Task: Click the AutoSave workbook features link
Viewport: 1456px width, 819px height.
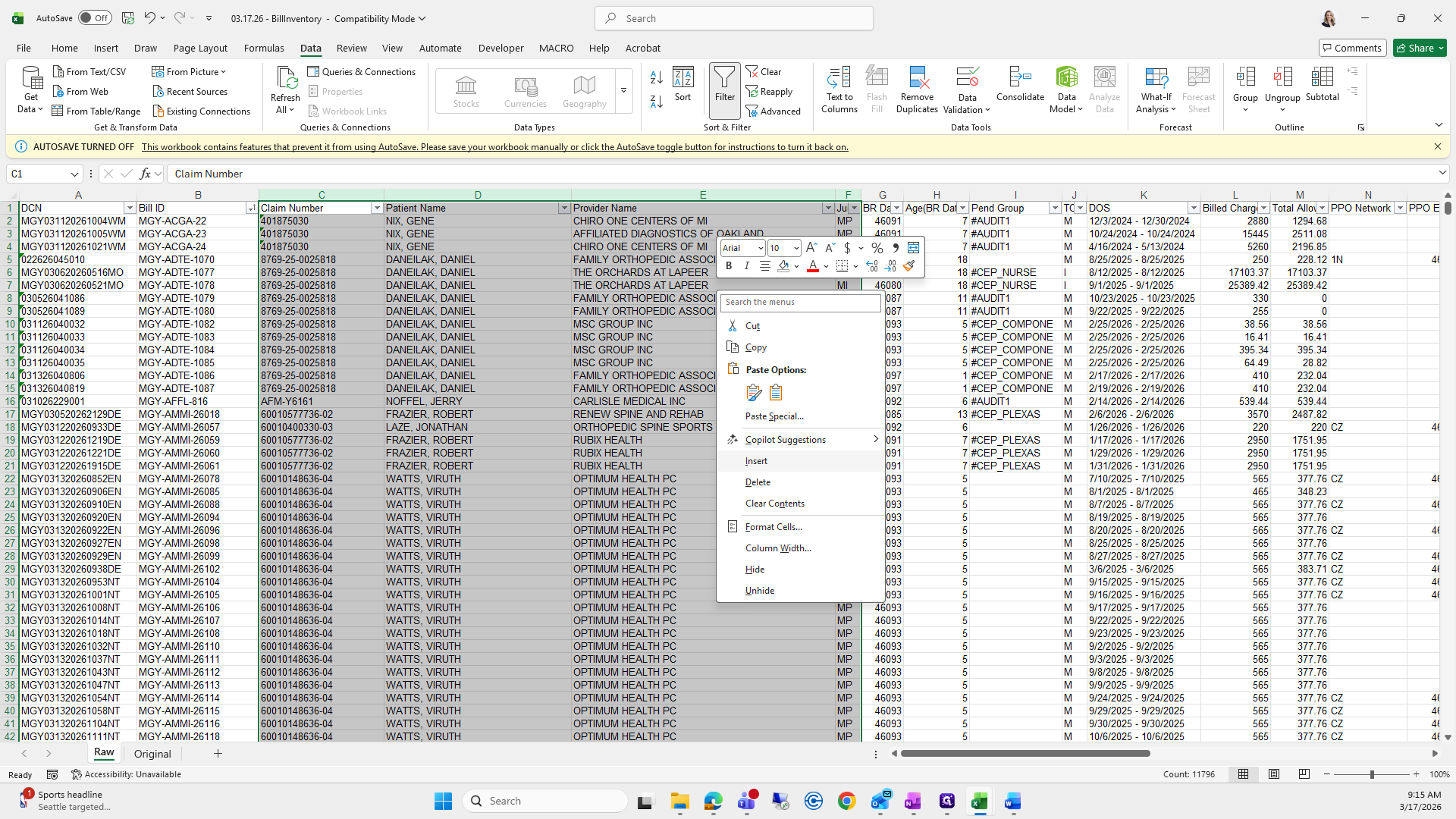Action: 494,147
